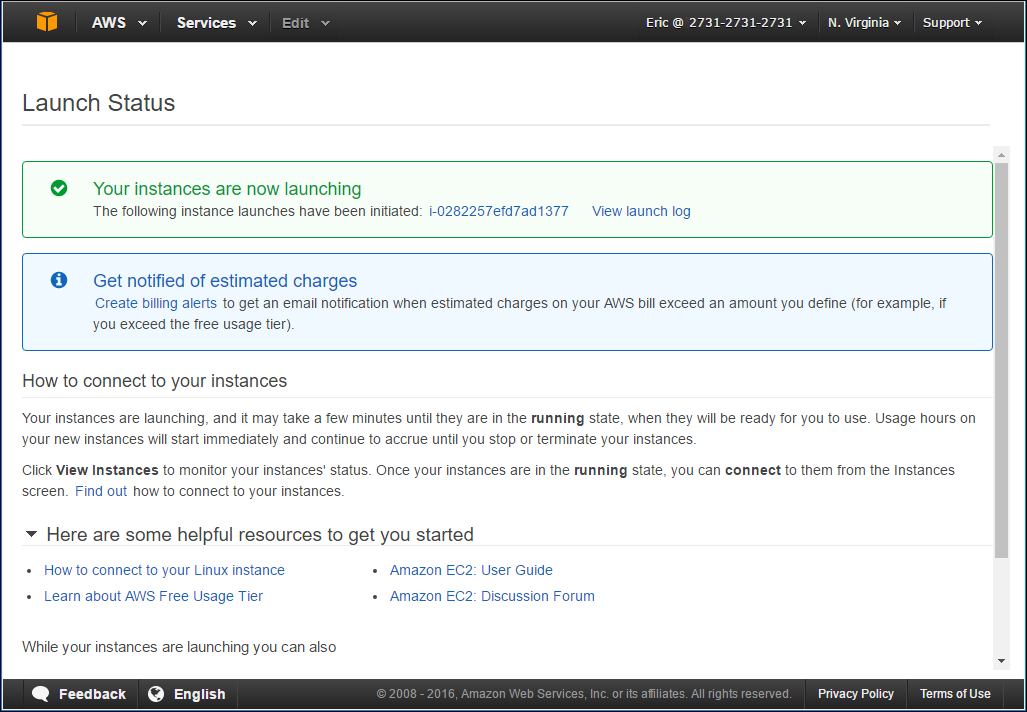Click the green success checkmark icon
1027x712 pixels.
click(x=59, y=189)
